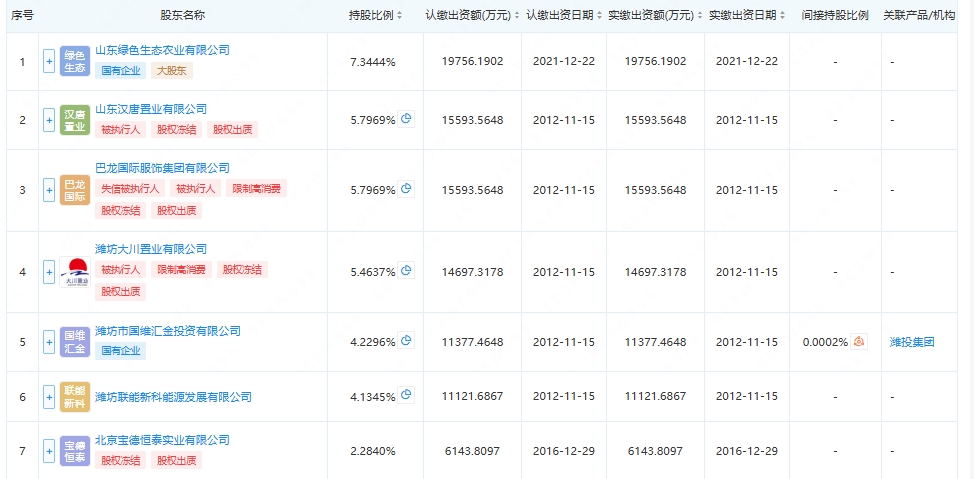Click 股权出质 tag under 潍坊大川置业
This screenshot has width=974, height=479.
(121, 292)
